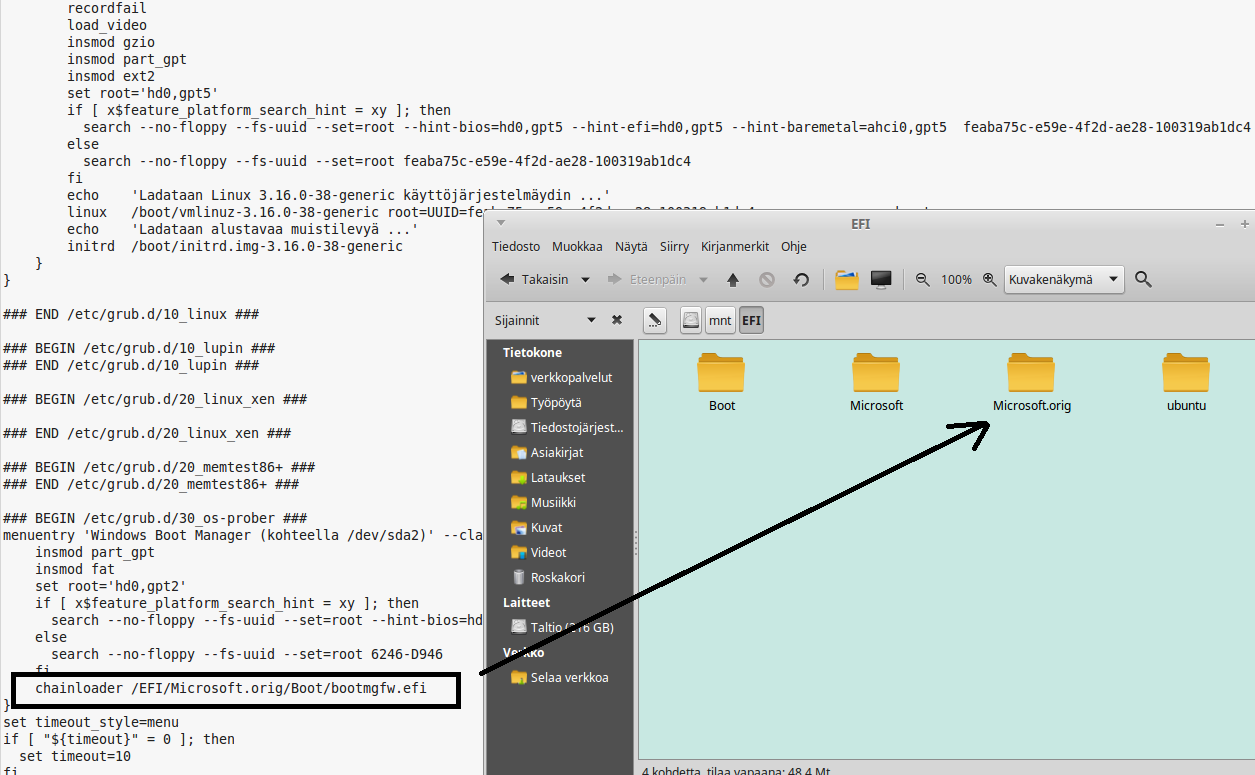Viewport: 1255px width, 775px height.
Task: Click the 'BEGIN /etc/grub.d/20_memtest86+' line
Action: (x=159, y=467)
